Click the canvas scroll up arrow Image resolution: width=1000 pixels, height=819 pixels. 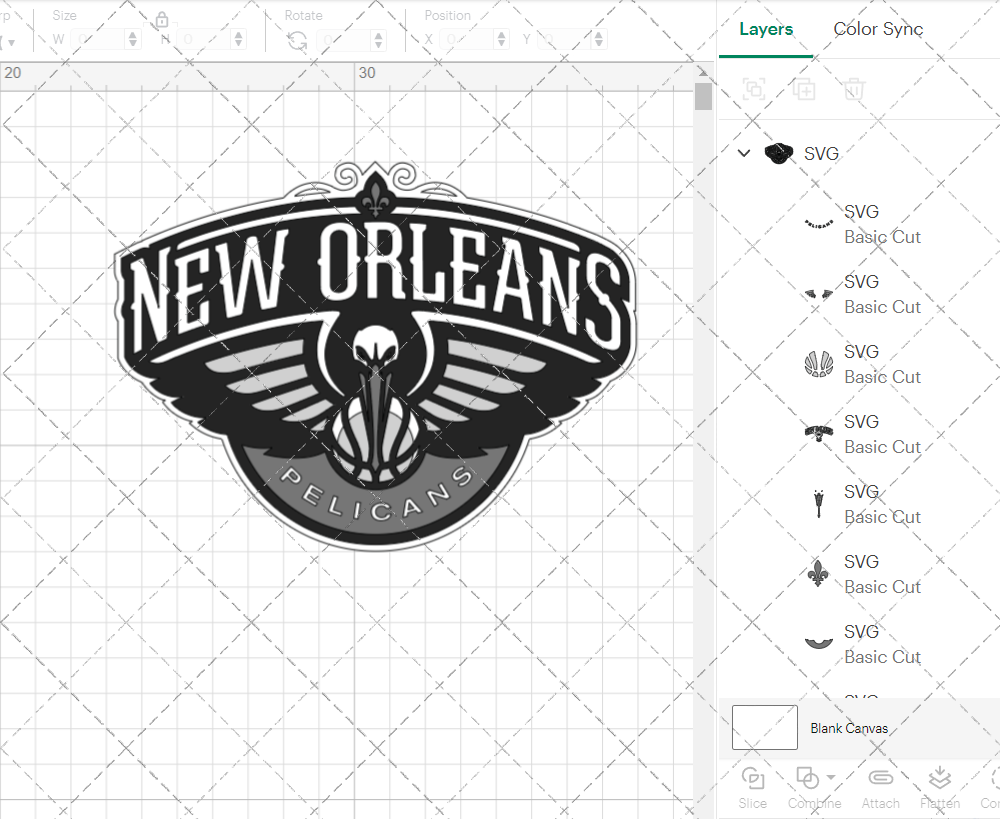click(x=703, y=71)
